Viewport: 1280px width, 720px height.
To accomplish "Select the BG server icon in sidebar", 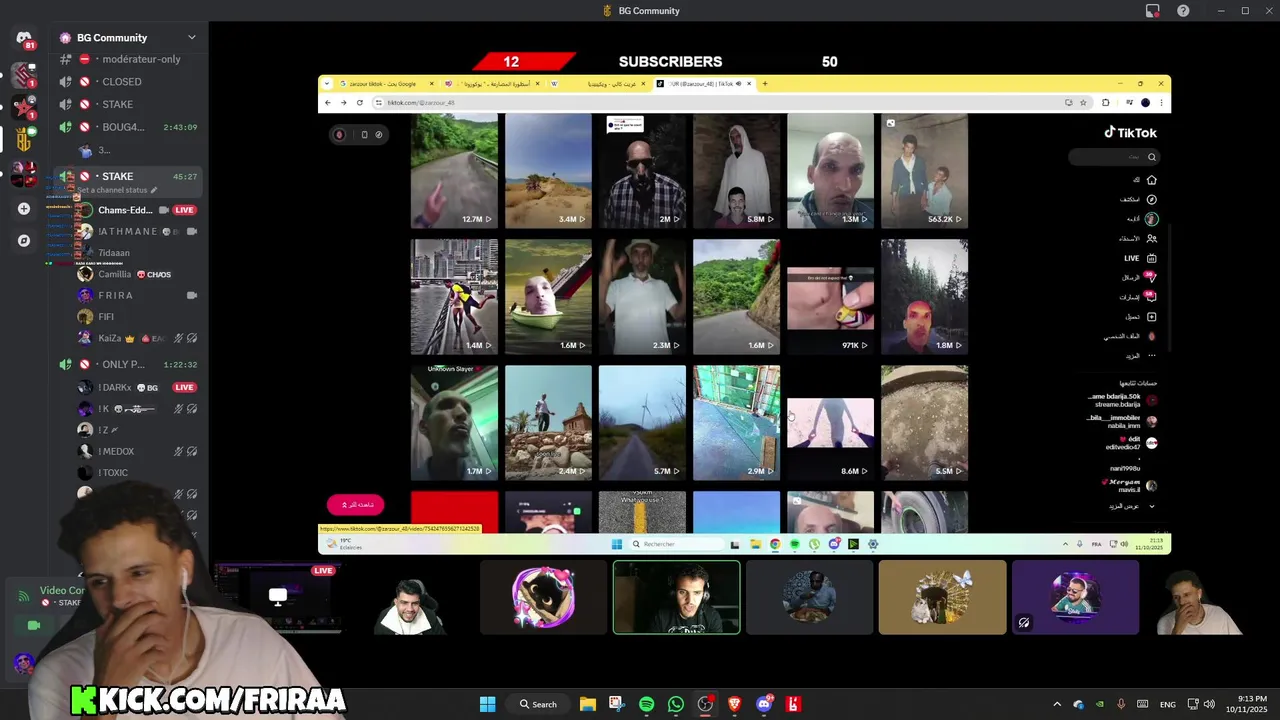I will (24, 139).
